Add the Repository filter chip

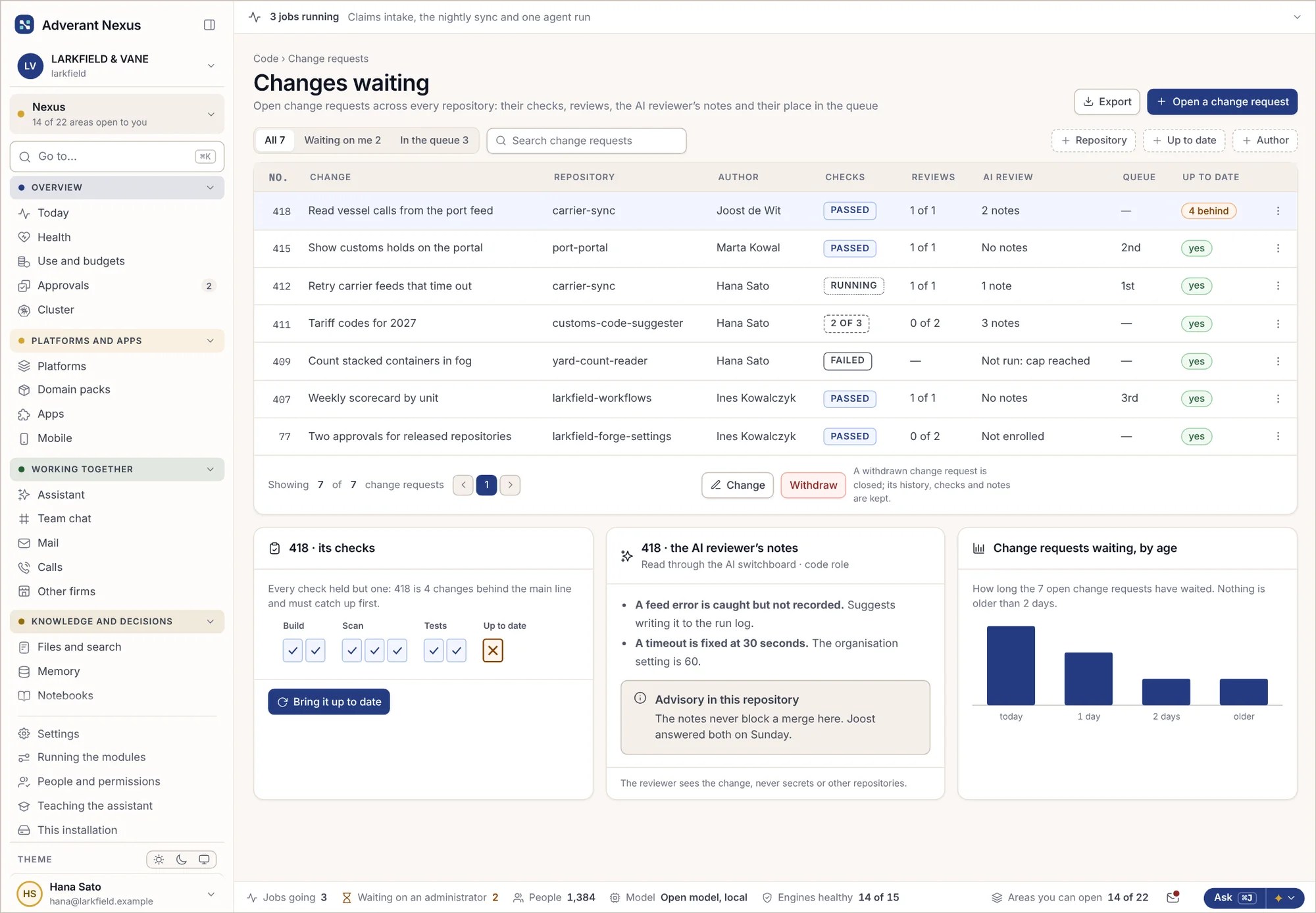point(1094,141)
